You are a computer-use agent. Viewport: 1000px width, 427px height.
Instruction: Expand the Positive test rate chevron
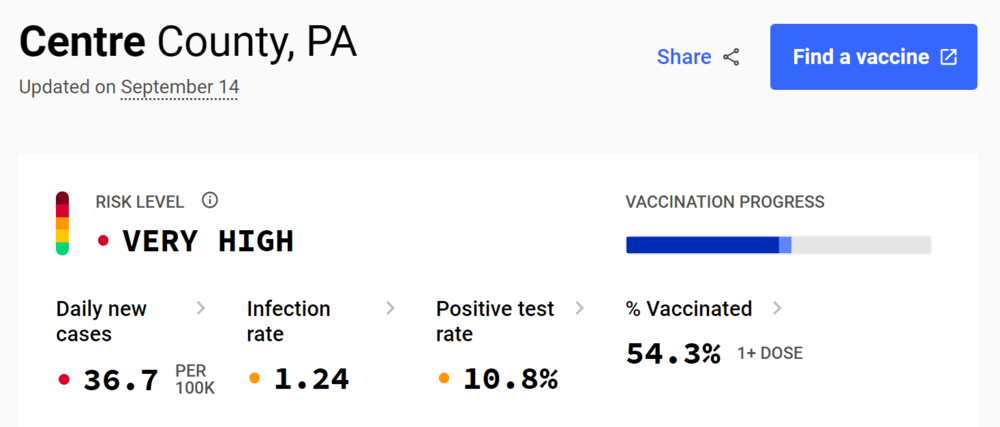click(x=580, y=308)
